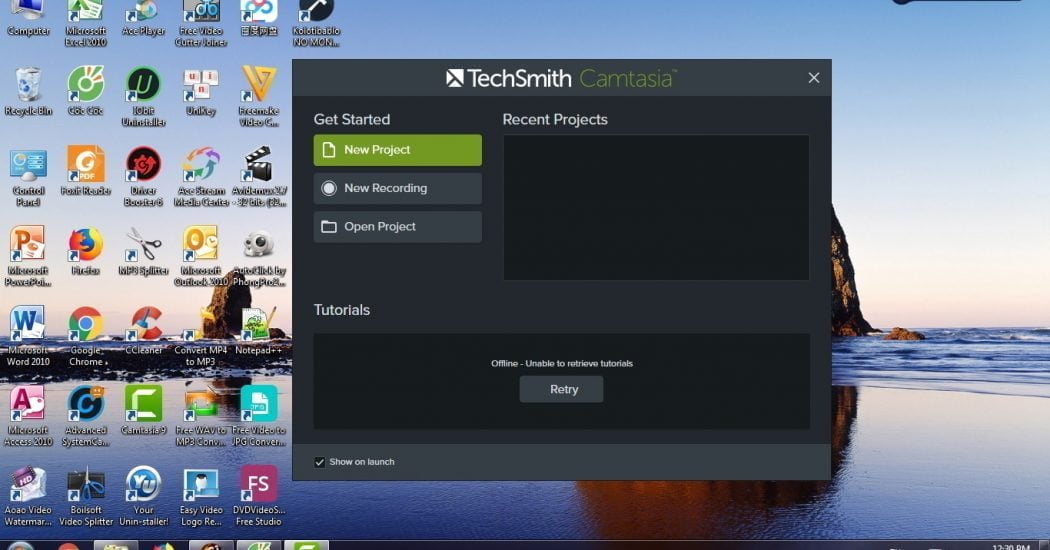1050x550 pixels.
Task: Select the MP3 Splitter scissors icon
Action: click(143, 251)
